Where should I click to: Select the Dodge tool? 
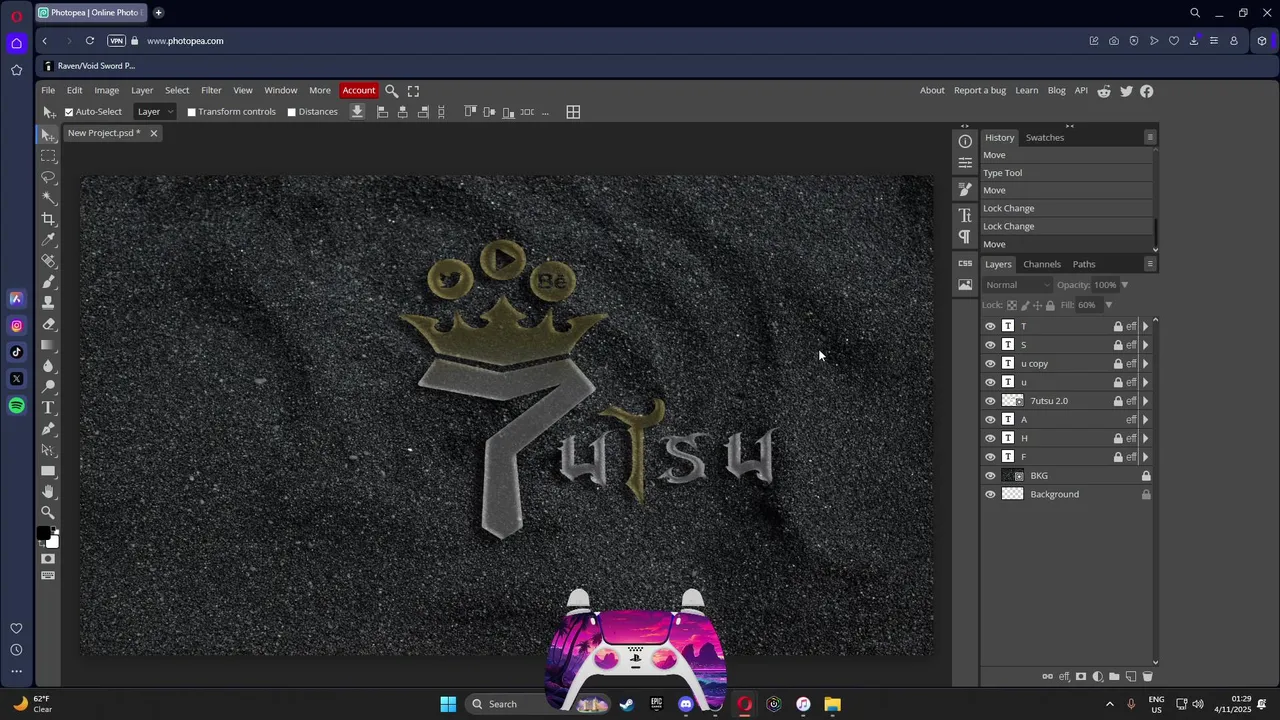point(48,387)
